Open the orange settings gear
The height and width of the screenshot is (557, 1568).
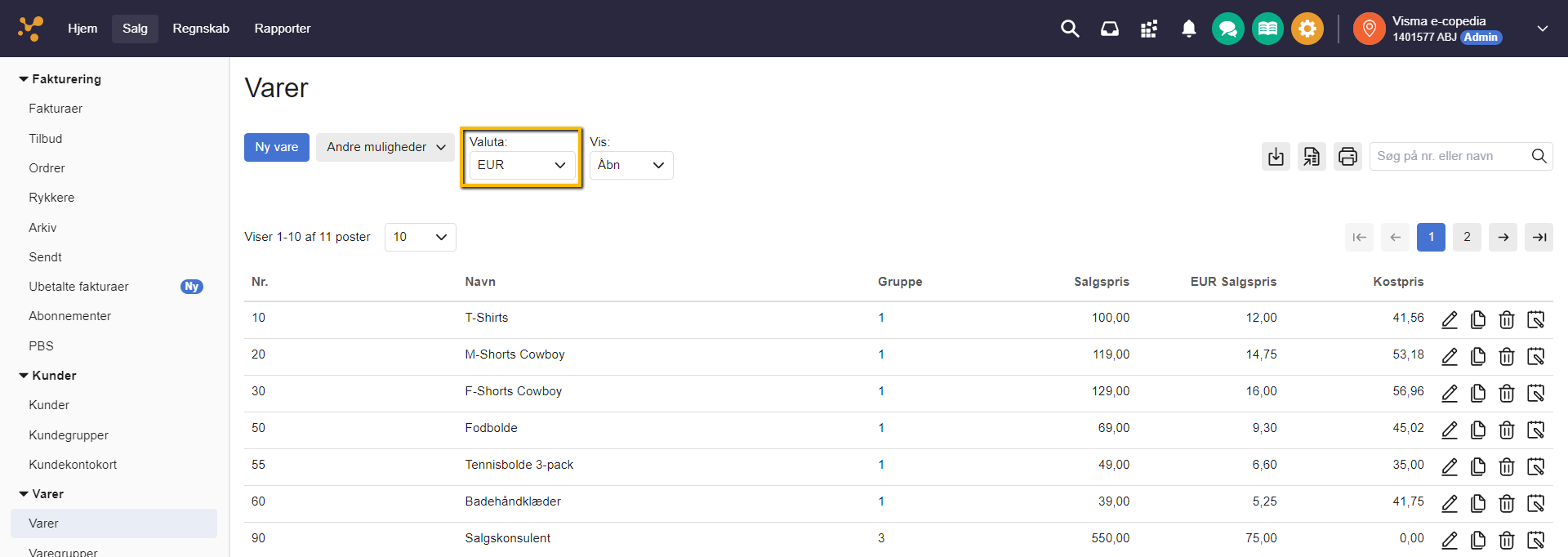1307,29
